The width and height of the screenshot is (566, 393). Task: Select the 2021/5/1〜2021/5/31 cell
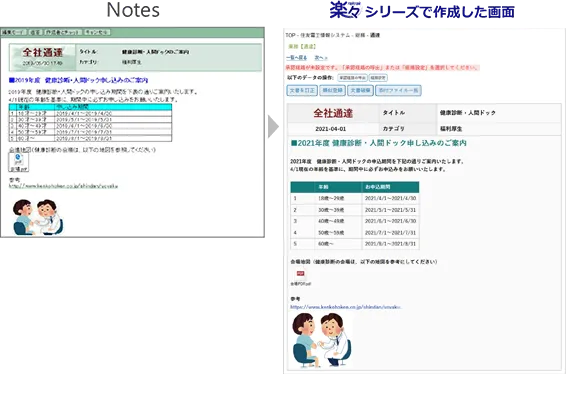[390, 210]
